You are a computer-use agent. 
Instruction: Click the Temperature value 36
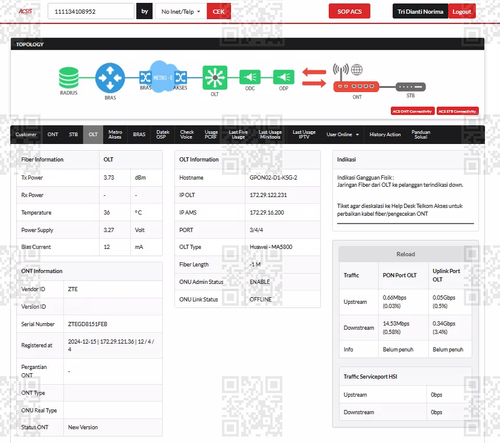point(107,212)
